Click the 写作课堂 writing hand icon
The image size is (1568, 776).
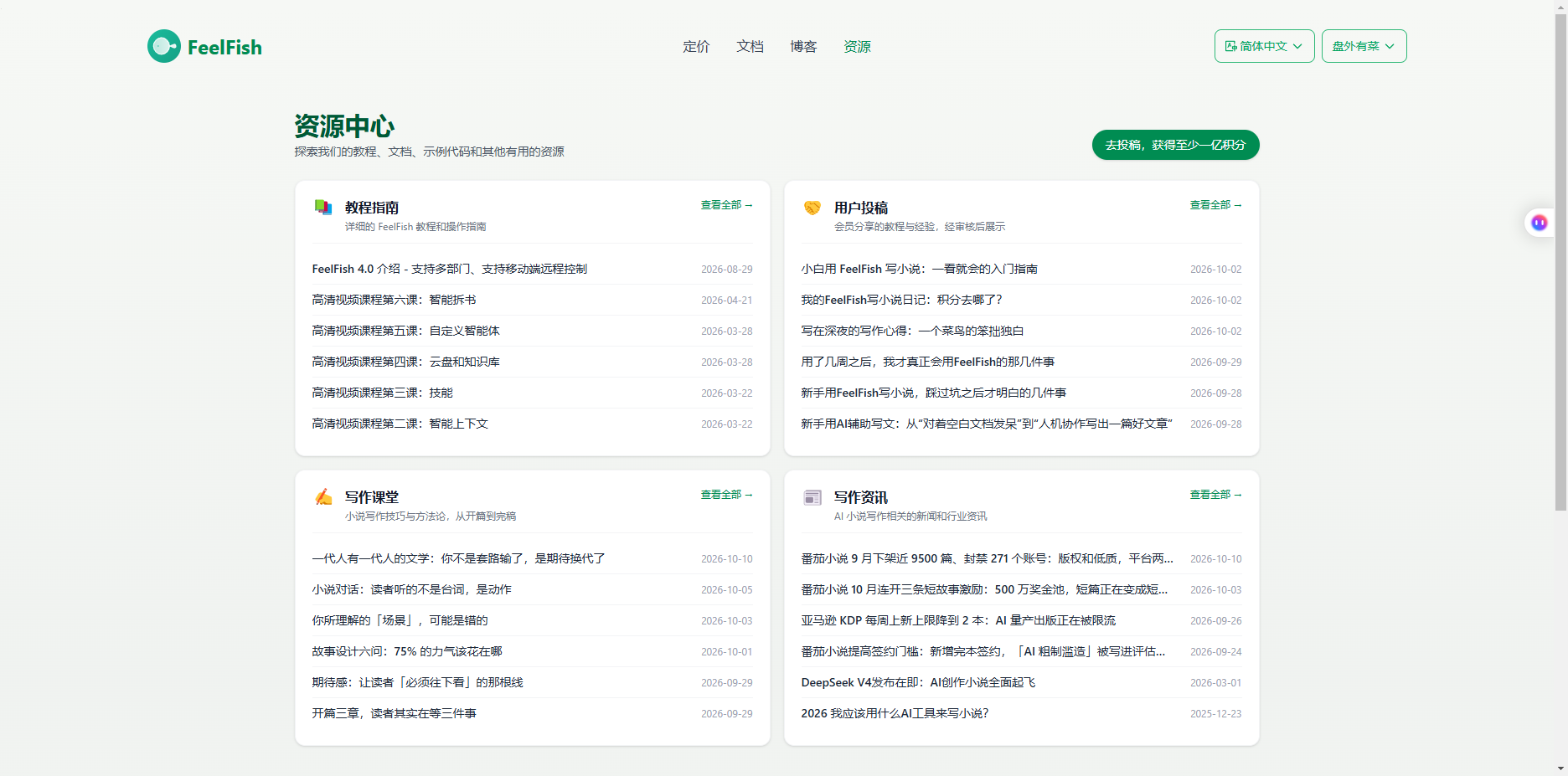[x=323, y=496]
